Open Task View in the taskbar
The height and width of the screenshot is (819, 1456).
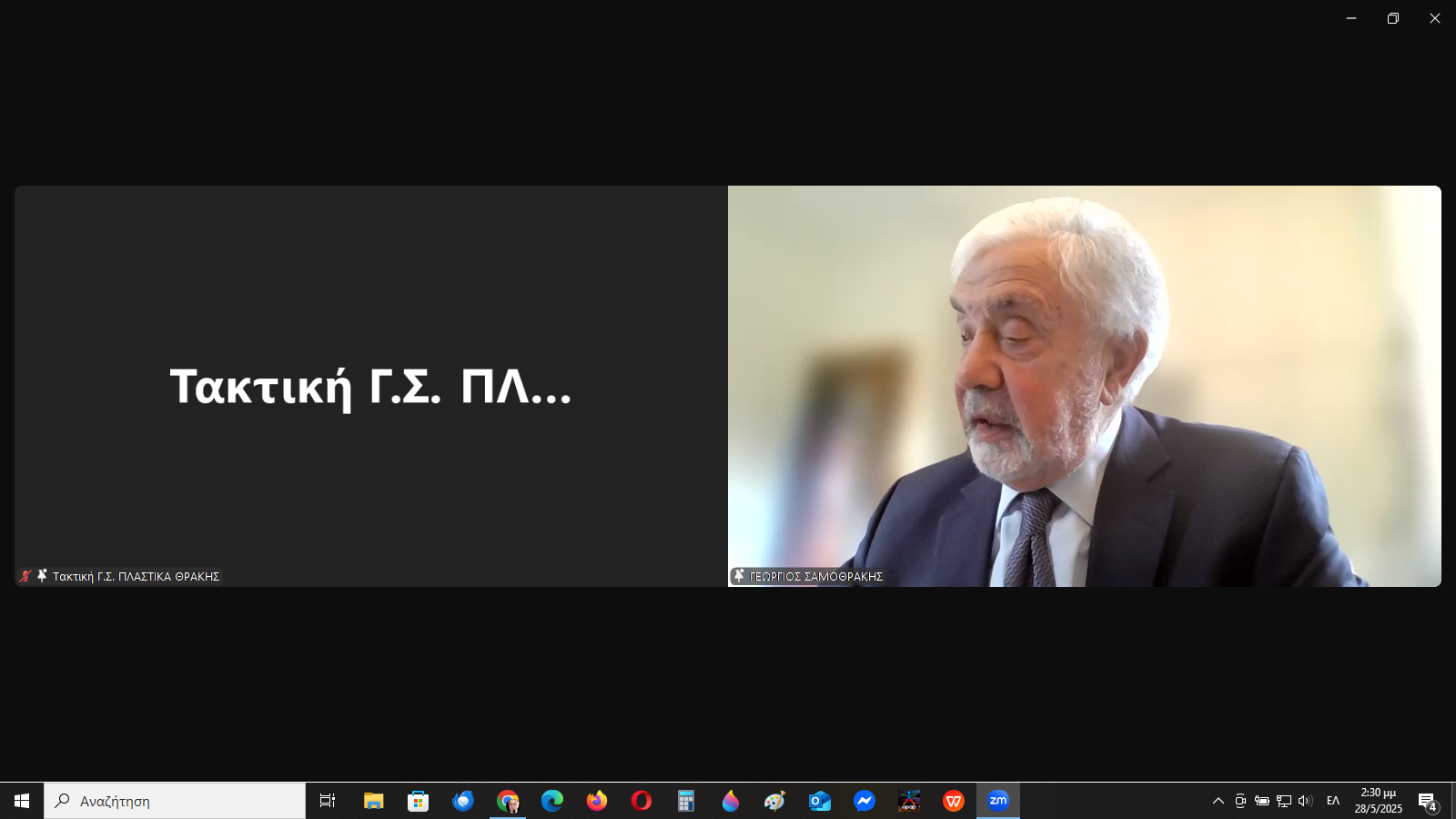pos(328,801)
